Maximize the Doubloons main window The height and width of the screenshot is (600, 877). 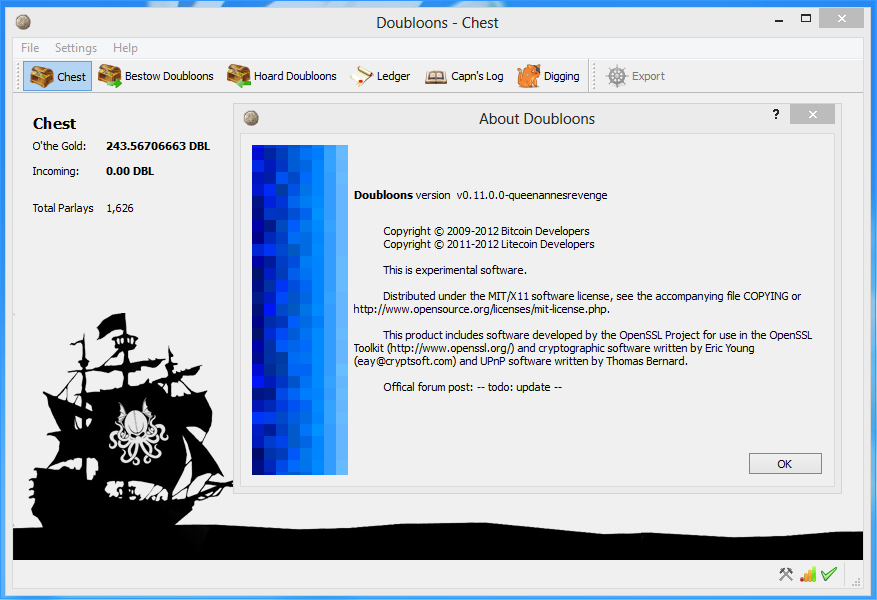806,18
